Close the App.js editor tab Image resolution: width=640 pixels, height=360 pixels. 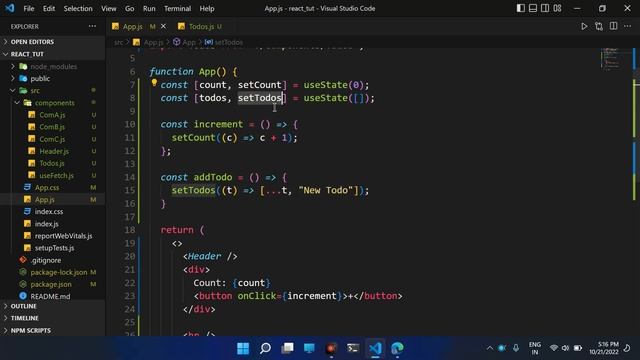(x=163, y=26)
